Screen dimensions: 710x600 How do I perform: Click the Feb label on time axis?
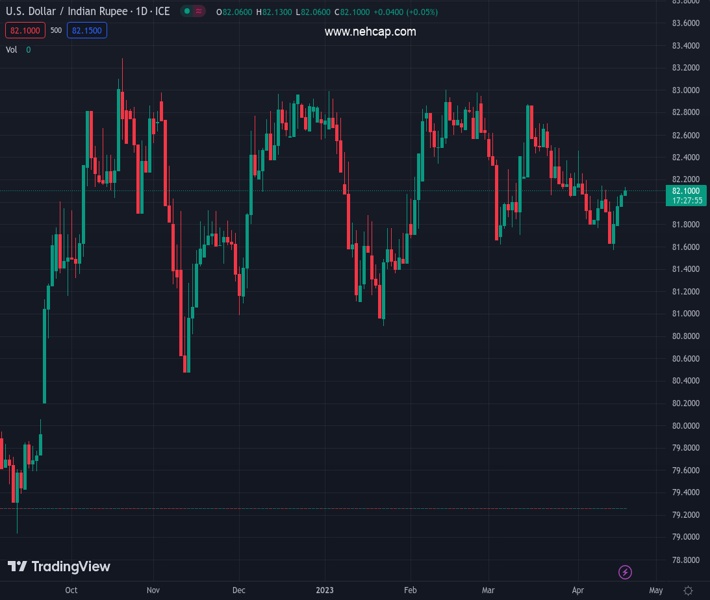point(410,591)
